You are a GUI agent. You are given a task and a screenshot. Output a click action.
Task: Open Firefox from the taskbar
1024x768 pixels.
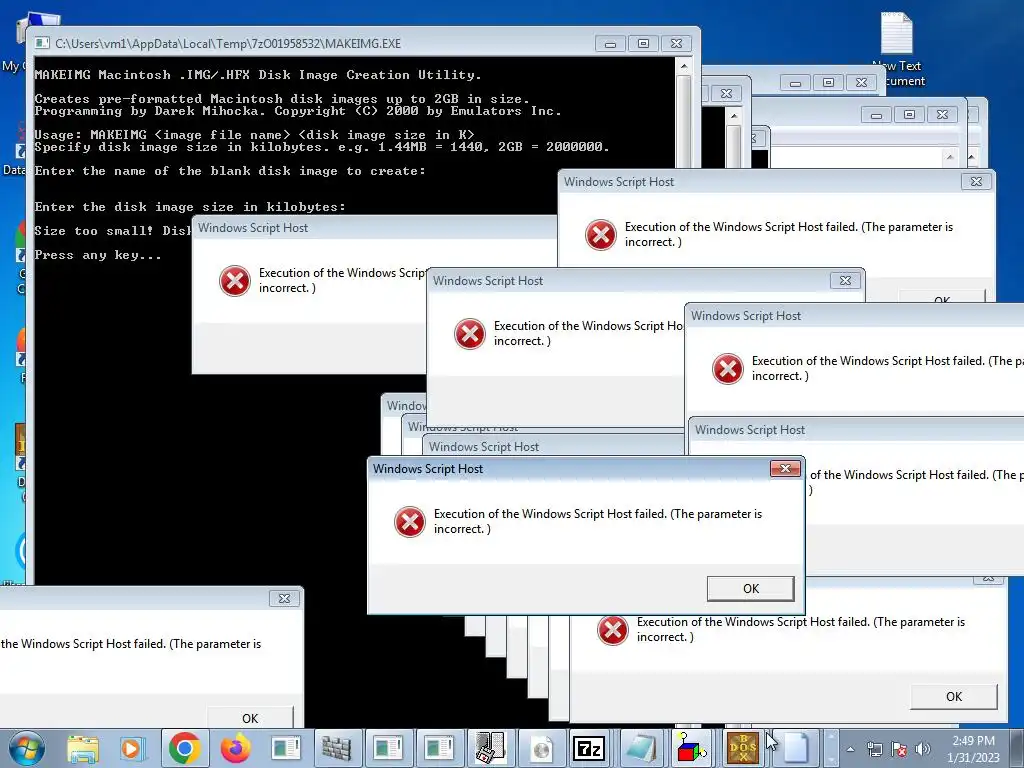click(236, 748)
